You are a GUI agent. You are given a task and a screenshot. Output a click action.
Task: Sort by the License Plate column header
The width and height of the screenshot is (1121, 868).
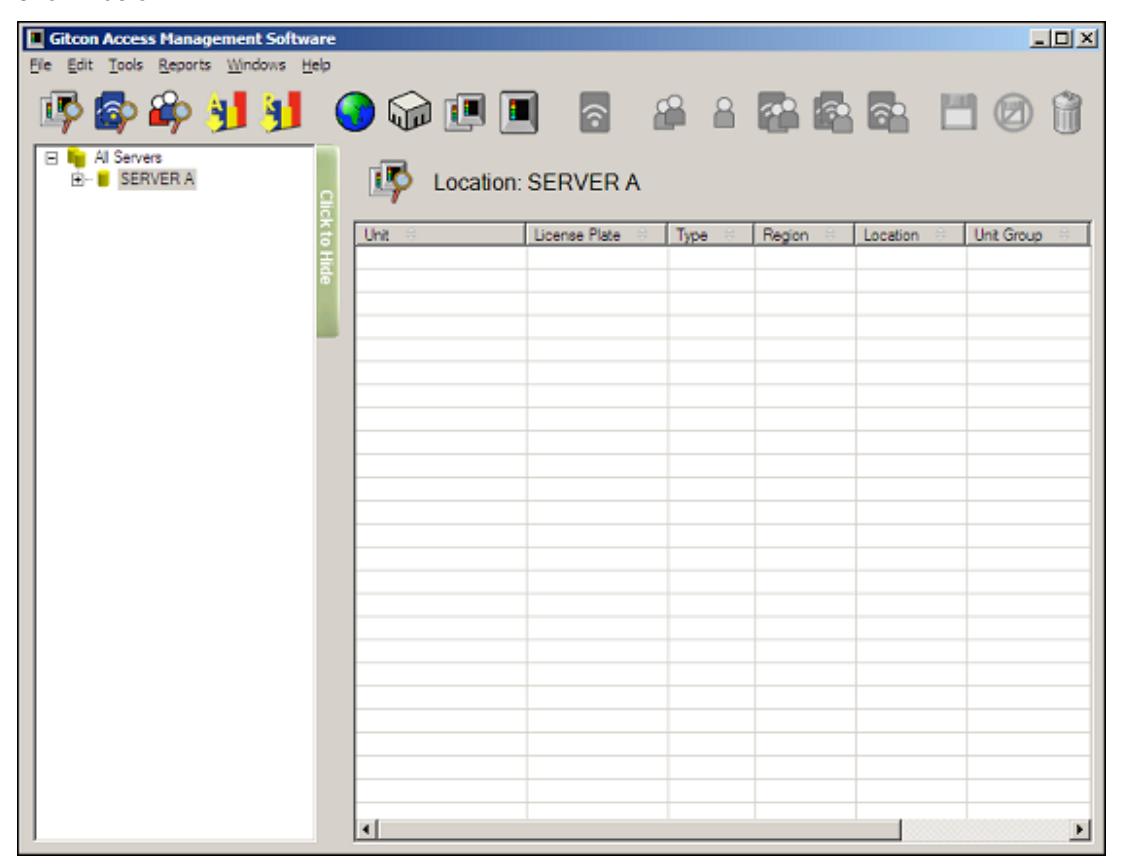(596, 235)
